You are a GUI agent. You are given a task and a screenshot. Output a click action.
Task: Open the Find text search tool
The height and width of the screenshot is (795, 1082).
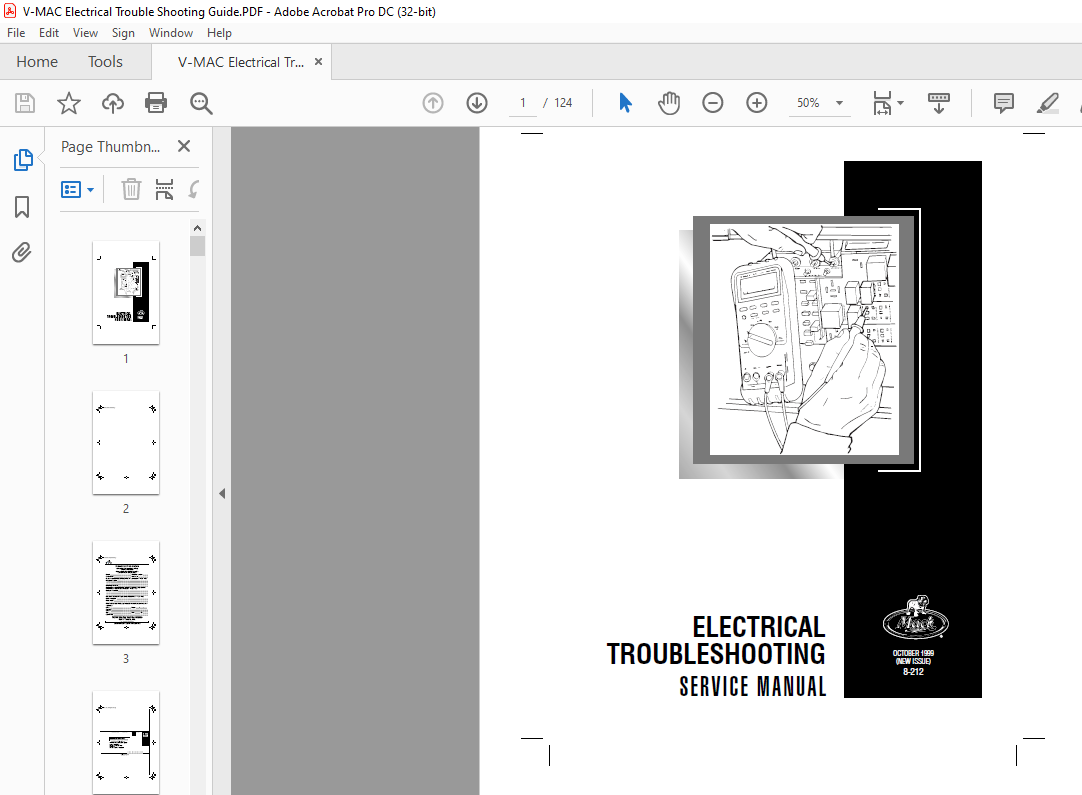point(201,103)
